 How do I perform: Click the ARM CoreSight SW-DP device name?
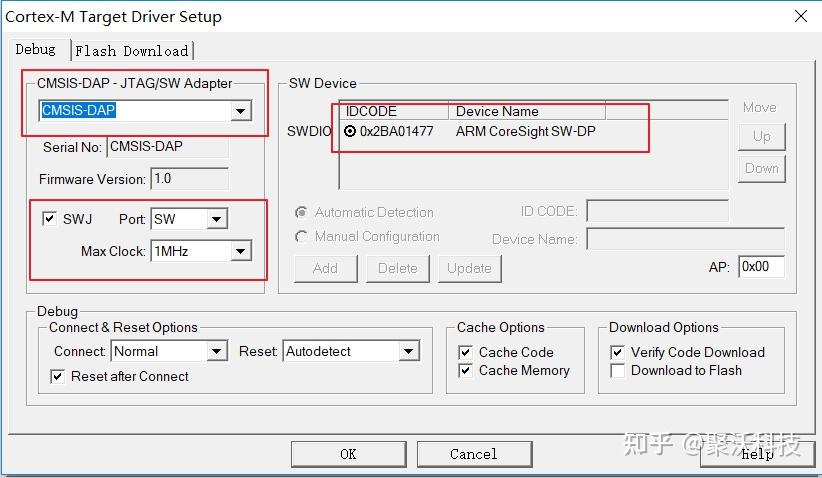525,131
